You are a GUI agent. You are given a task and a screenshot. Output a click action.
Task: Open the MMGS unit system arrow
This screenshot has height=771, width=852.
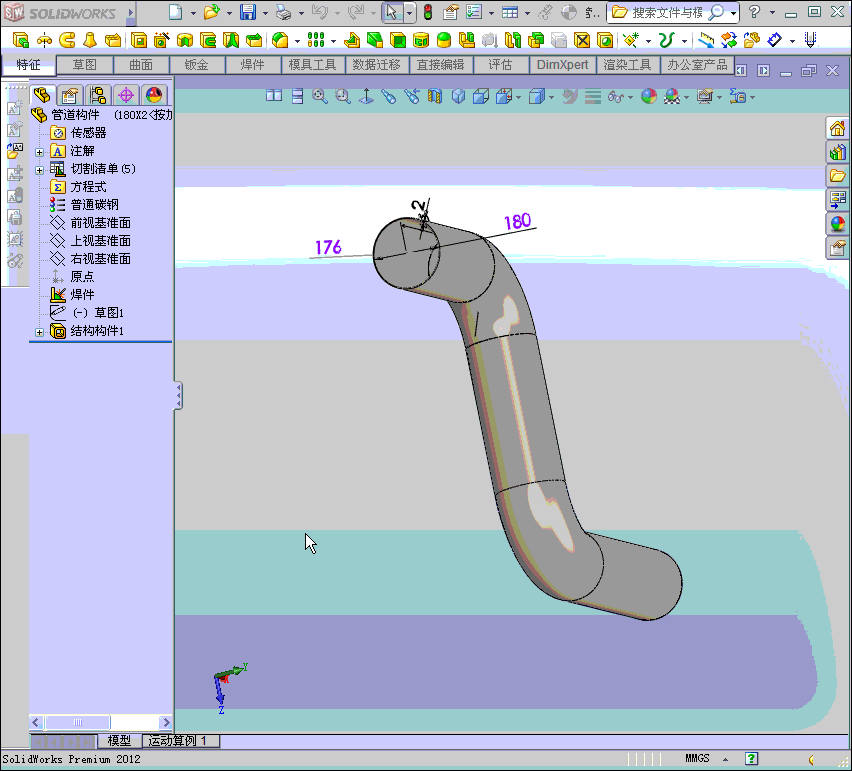pyautogui.click(x=725, y=759)
